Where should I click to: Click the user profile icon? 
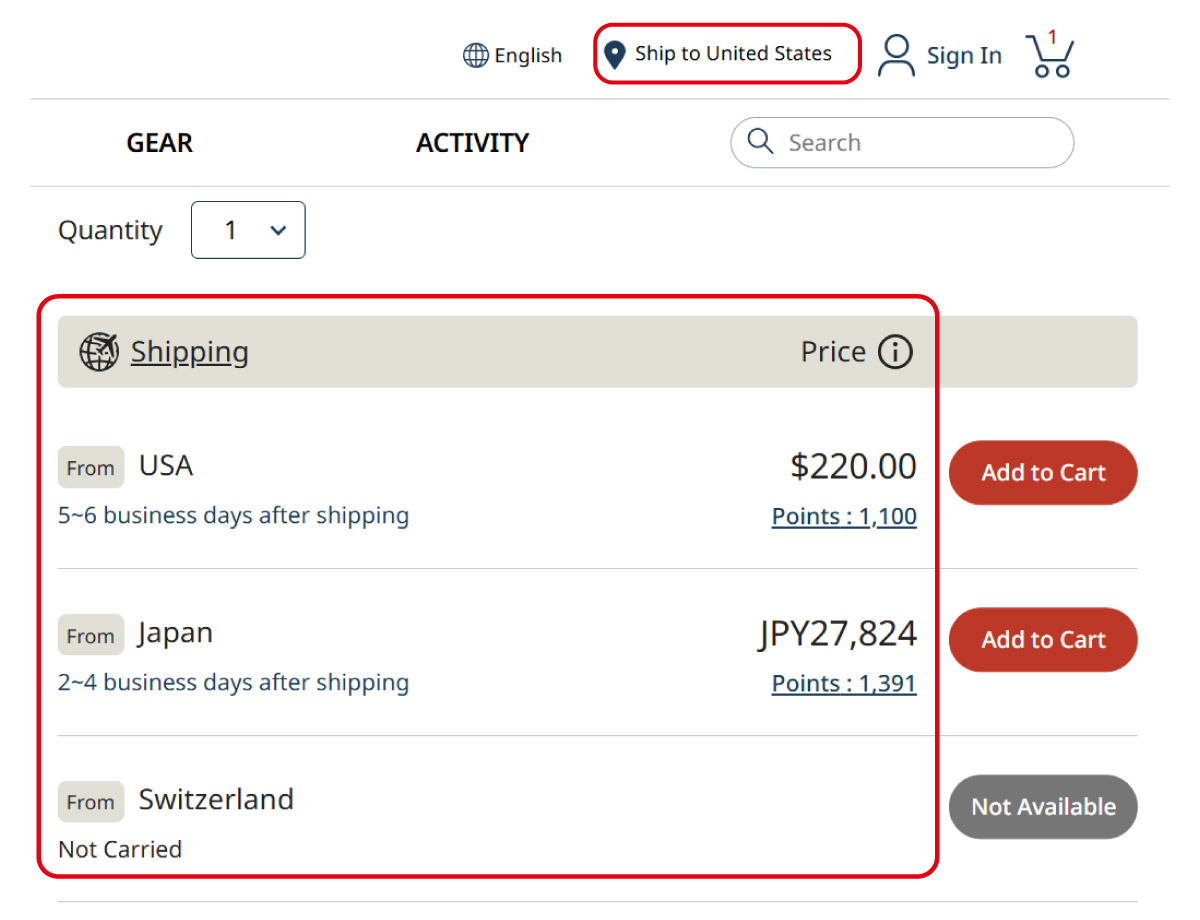tap(896, 56)
